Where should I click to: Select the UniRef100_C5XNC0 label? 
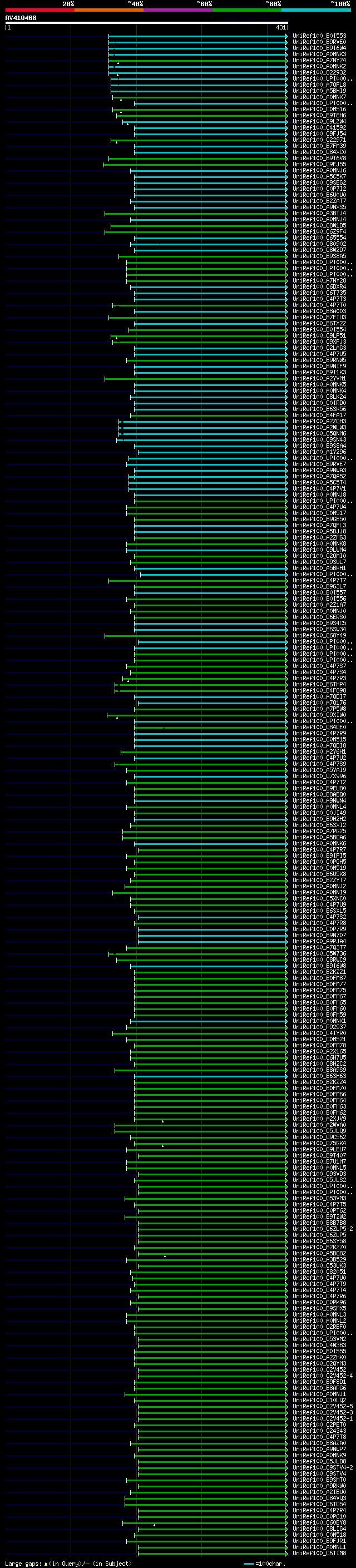click(319, 898)
